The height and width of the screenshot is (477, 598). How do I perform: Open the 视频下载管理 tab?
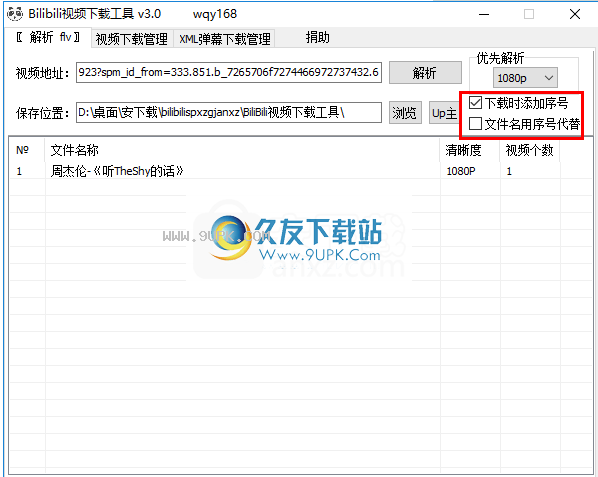click(132, 39)
